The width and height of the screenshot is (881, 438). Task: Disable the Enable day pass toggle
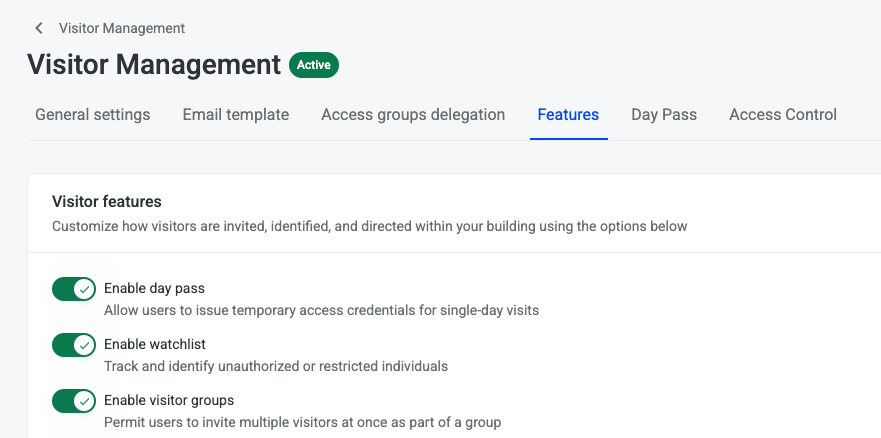point(74,289)
